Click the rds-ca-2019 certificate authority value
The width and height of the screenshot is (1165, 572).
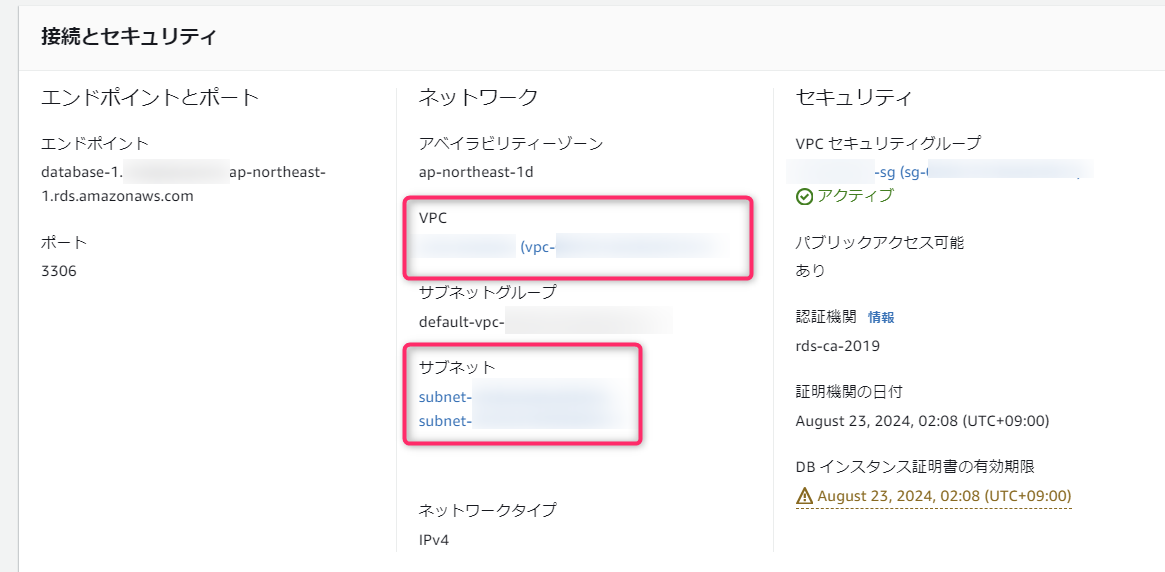tap(837, 346)
